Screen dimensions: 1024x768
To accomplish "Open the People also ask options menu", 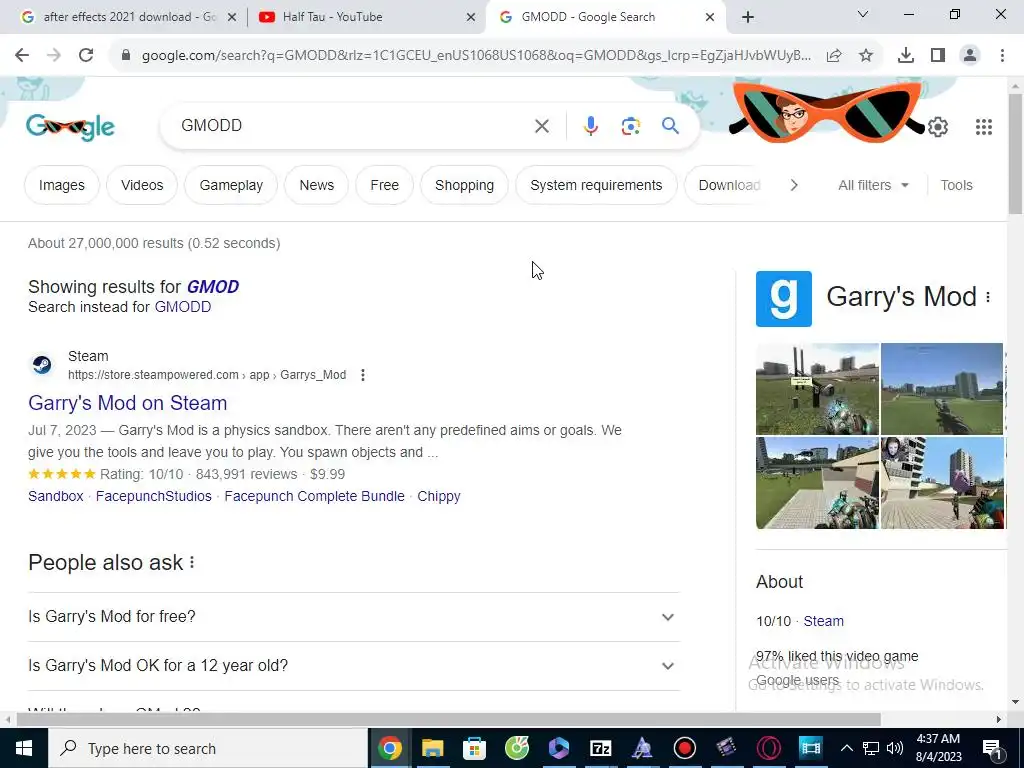I will 192,562.
